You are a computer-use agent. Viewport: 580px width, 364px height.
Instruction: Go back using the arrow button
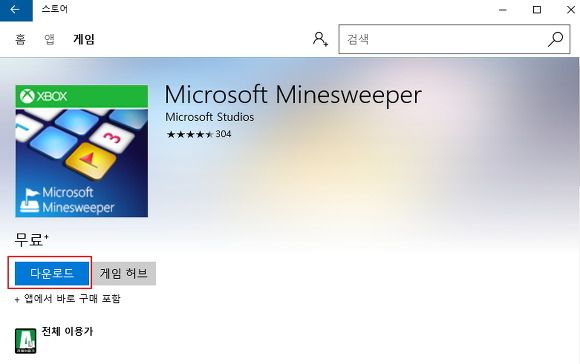(x=16, y=10)
